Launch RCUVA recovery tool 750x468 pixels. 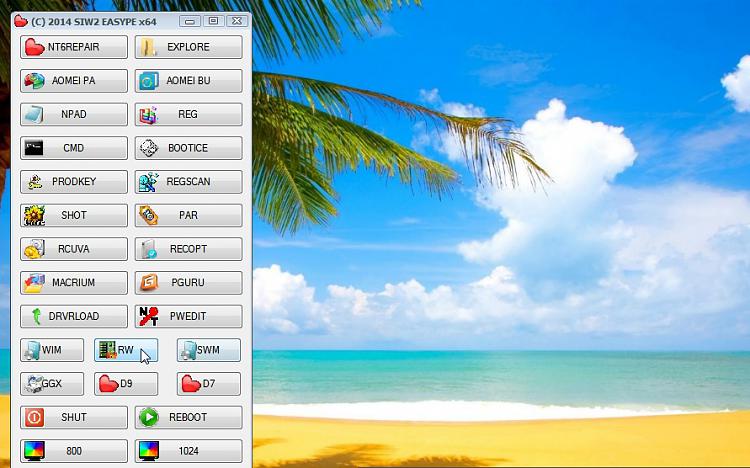74,249
